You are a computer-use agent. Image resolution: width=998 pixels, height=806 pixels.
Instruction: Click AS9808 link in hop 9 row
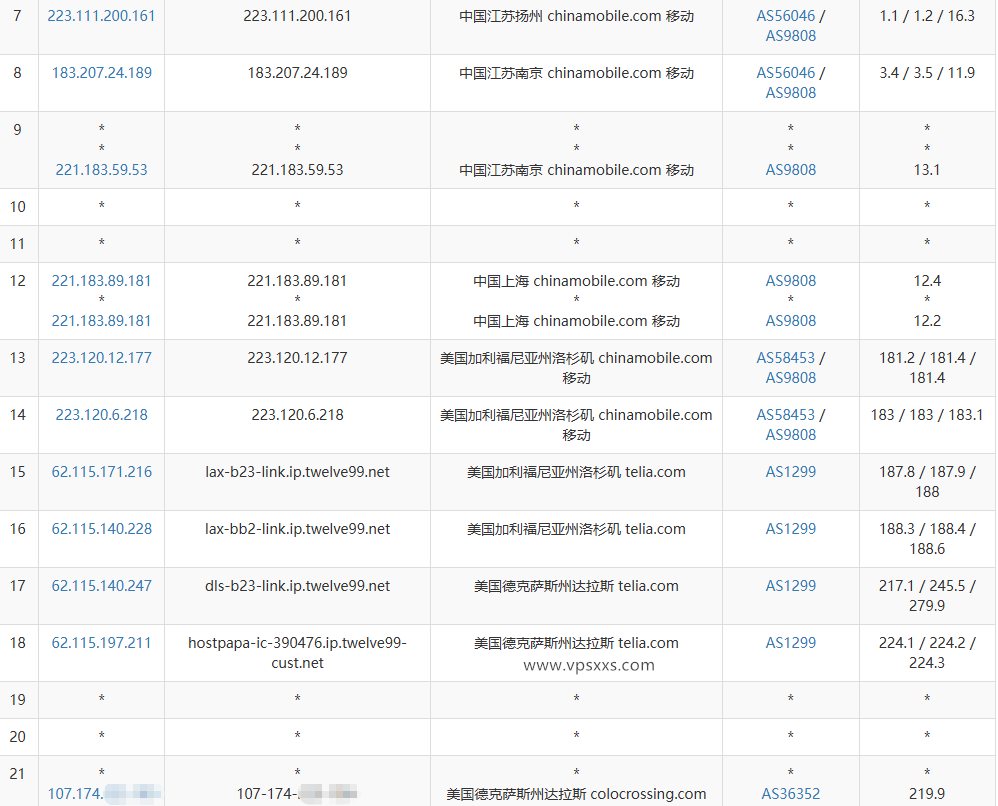(791, 170)
